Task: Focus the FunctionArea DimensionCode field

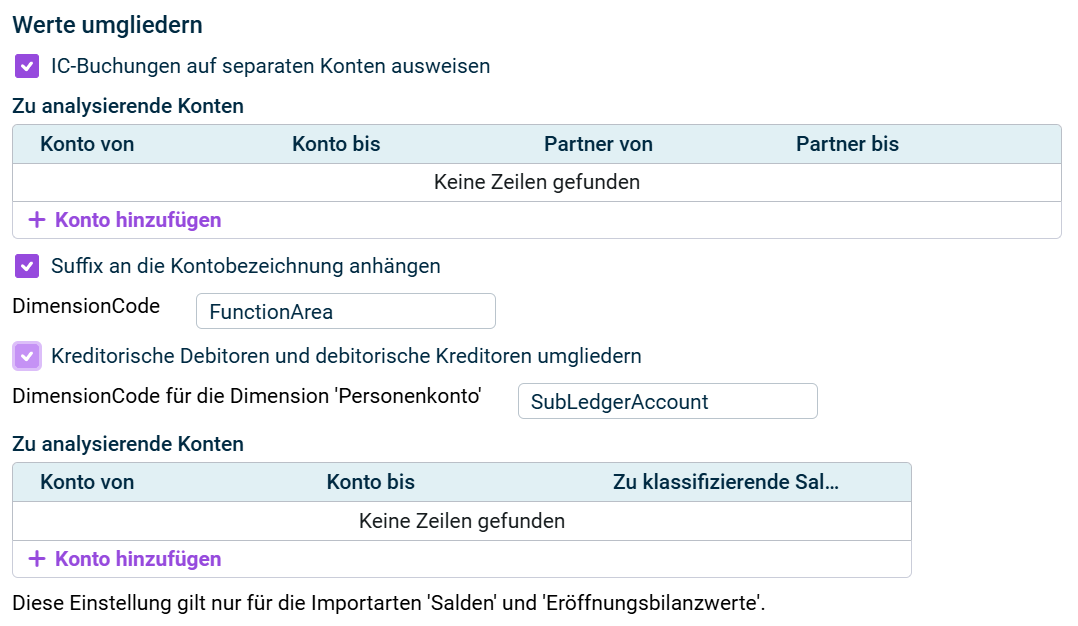Action: pos(345,312)
